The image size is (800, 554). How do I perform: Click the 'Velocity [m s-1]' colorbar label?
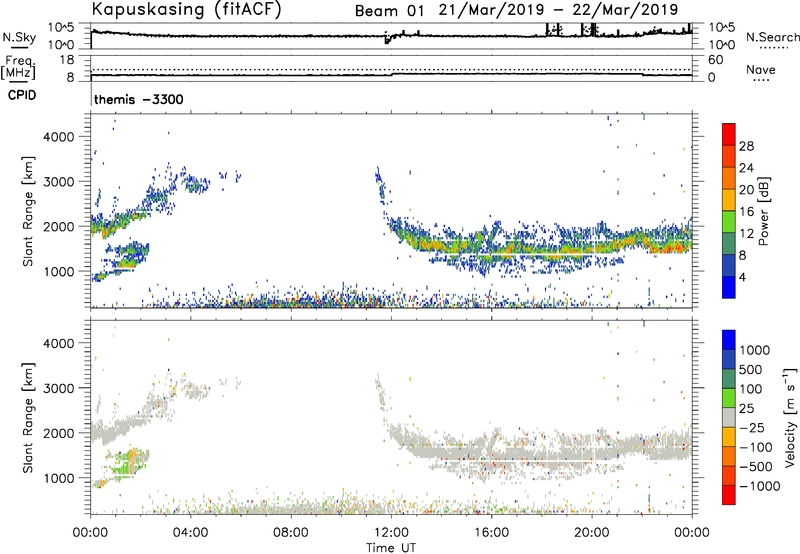(790, 417)
